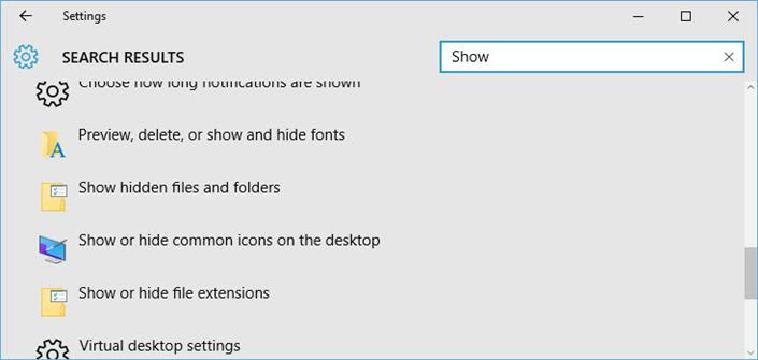Click the folder icon beside Show hidden files

53,197
